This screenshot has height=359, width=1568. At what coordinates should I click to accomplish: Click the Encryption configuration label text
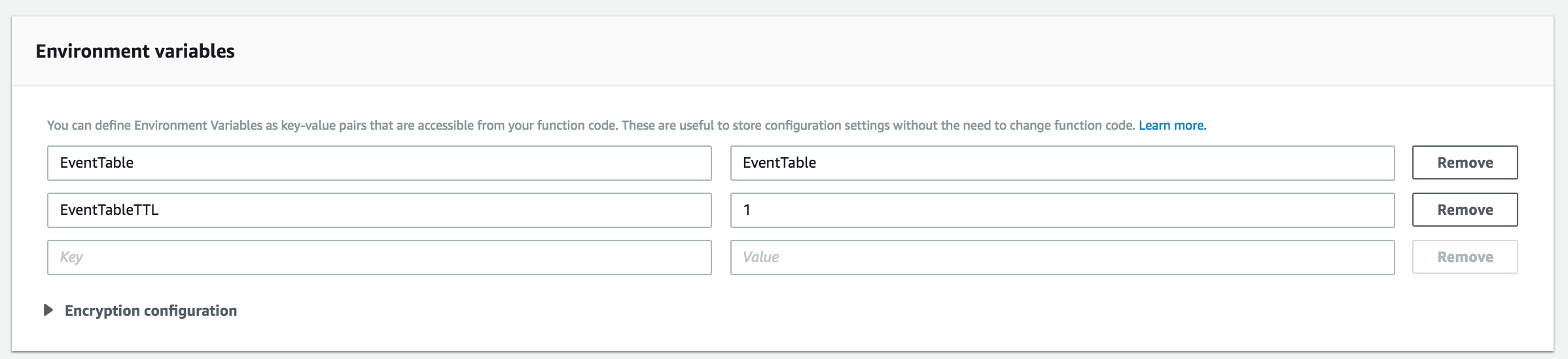click(x=151, y=311)
